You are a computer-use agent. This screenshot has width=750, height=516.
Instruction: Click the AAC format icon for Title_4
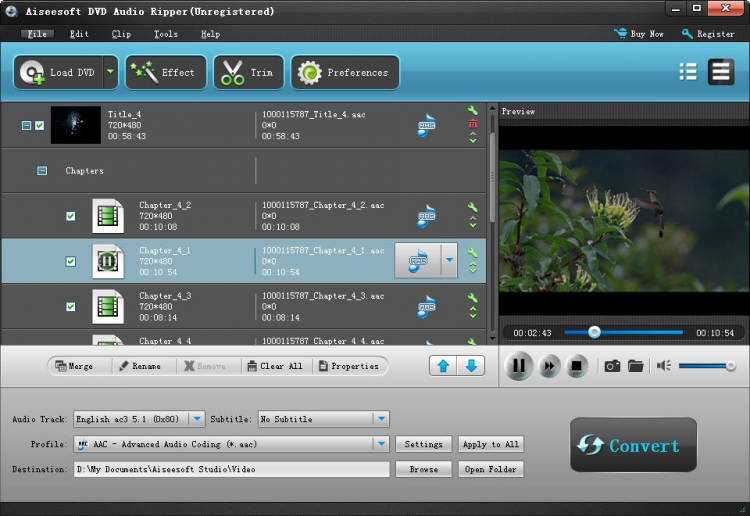pyautogui.click(x=426, y=125)
